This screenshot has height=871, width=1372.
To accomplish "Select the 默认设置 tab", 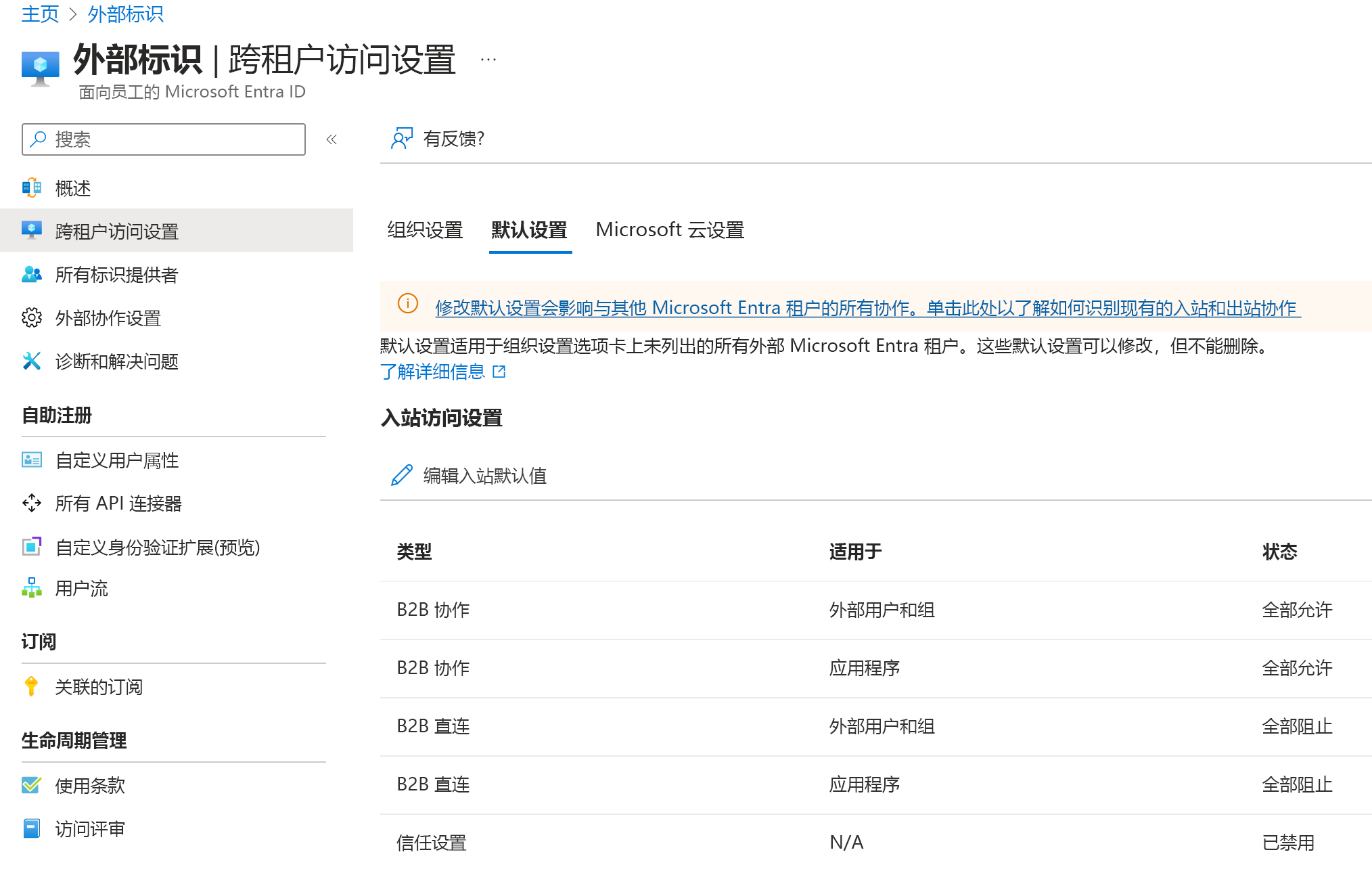I will coord(530,230).
